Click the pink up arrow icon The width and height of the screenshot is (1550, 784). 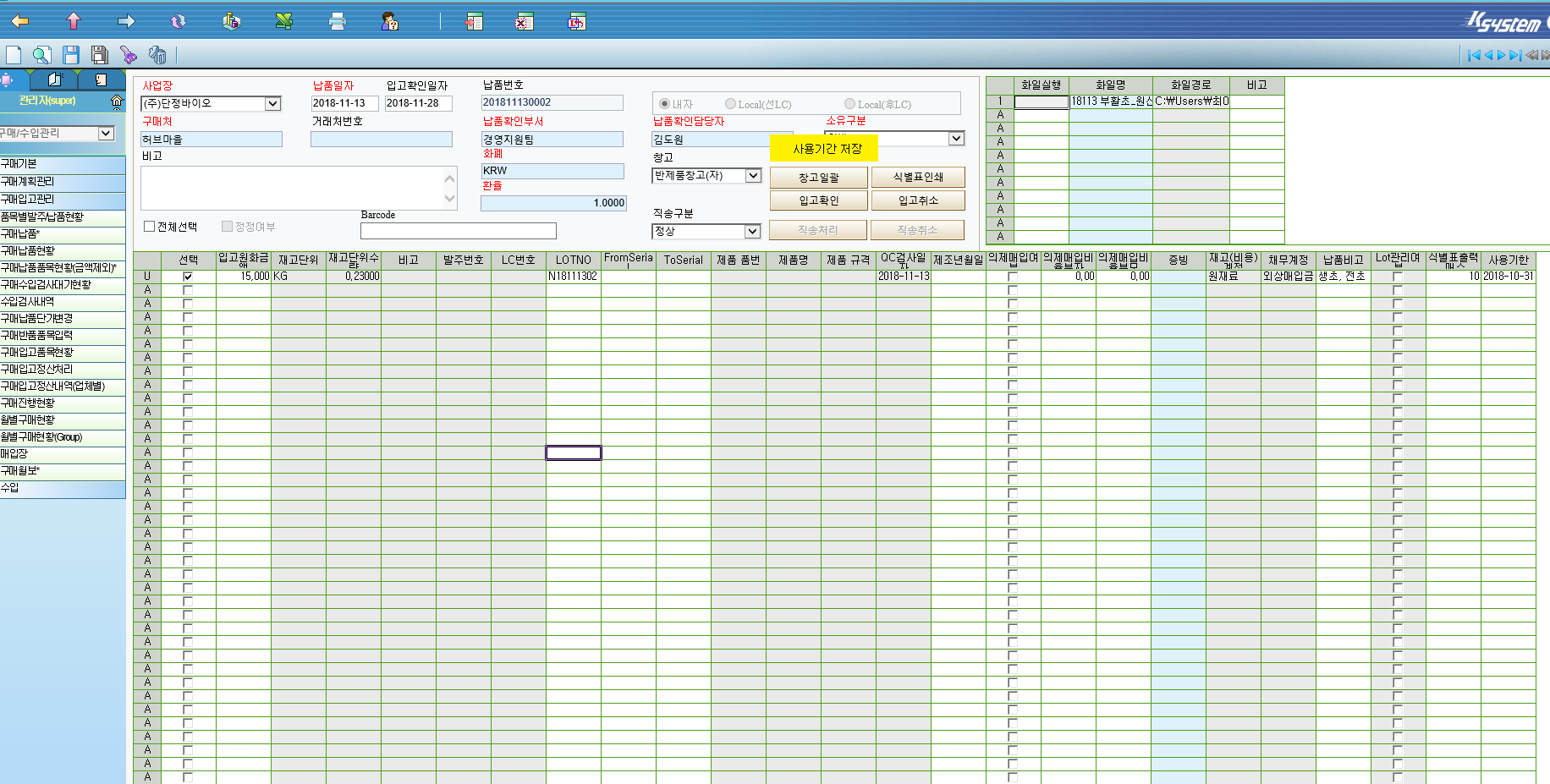click(x=74, y=21)
